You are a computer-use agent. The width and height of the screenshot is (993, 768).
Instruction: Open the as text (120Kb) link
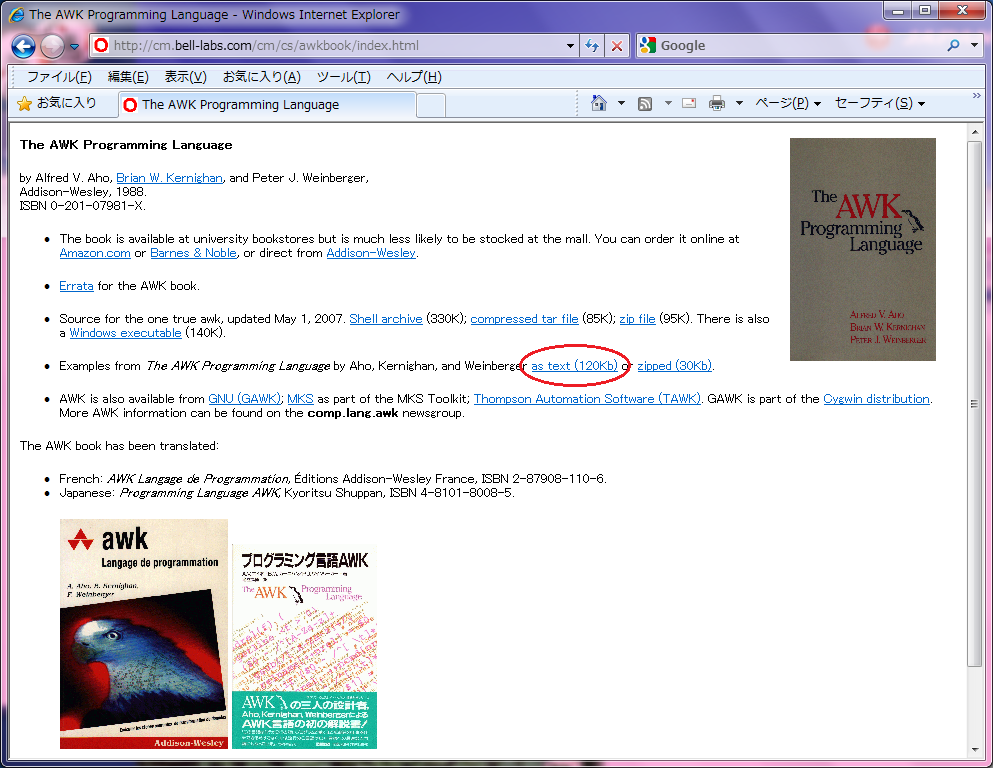(x=574, y=366)
